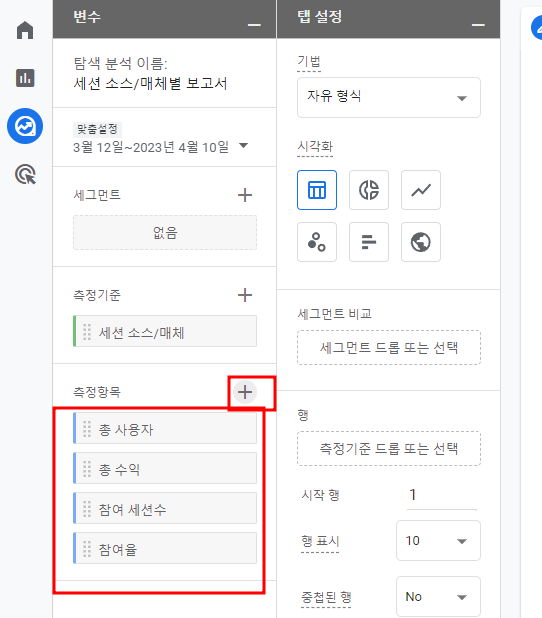Viewport: 542px width, 618px height.
Task: Select table visualization icon
Action: [317, 190]
